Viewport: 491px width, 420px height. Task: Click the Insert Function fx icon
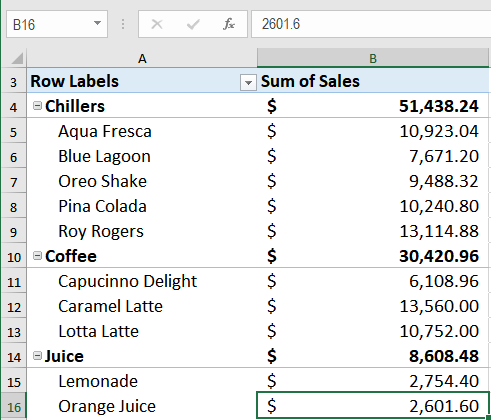pyautogui.click(x=229, y=24)
